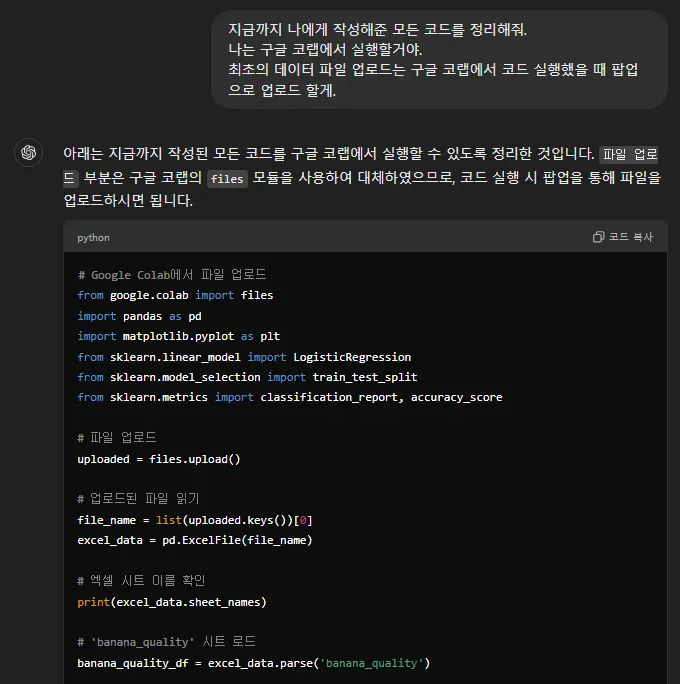Click the inline code chip '파일 업로'
The width and height of the screenshot is (680, 684).
(630, 154)
